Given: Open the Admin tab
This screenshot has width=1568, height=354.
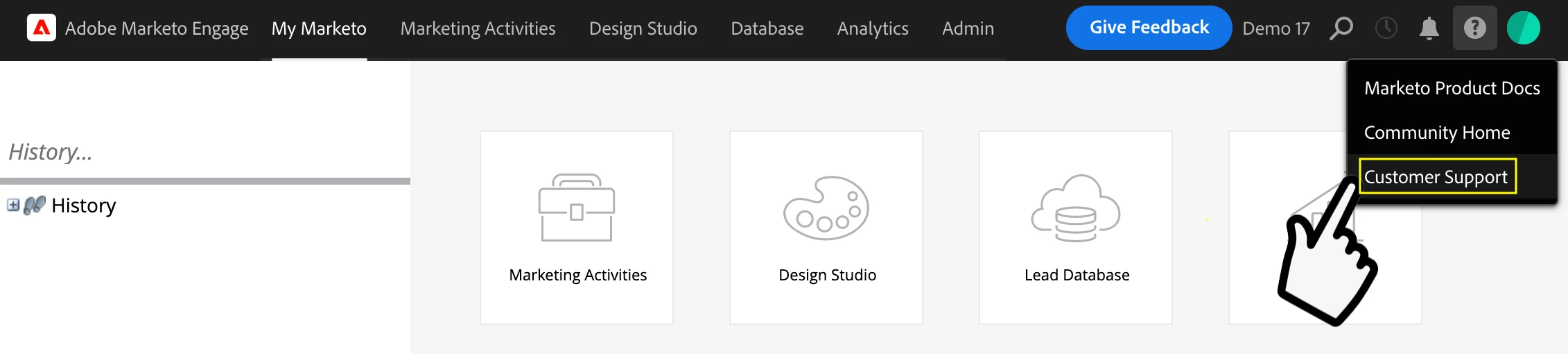Looking at the screenshot, I should 968,28.
